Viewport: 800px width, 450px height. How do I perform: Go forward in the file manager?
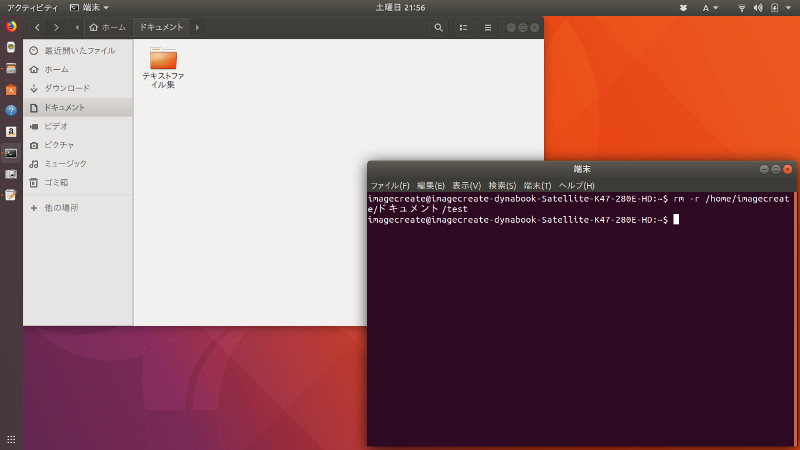coord(56,28)
